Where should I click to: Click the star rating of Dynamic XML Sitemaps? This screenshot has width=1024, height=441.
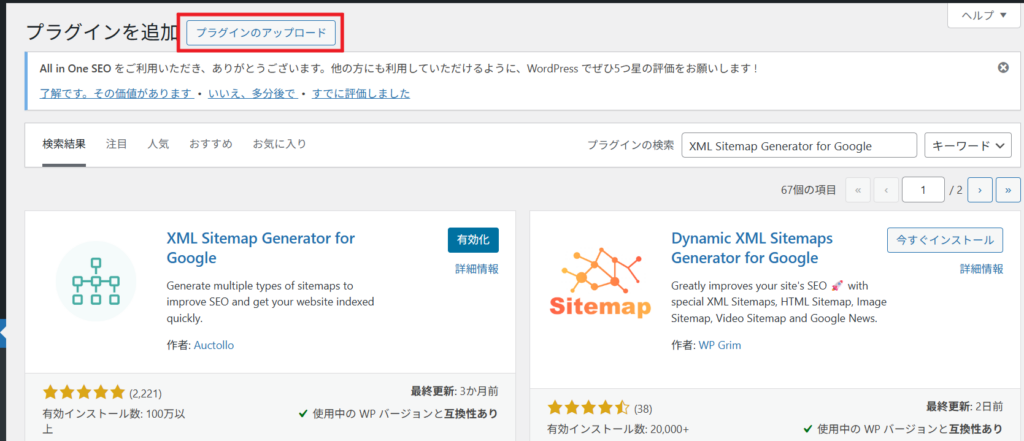click(588, 408)
